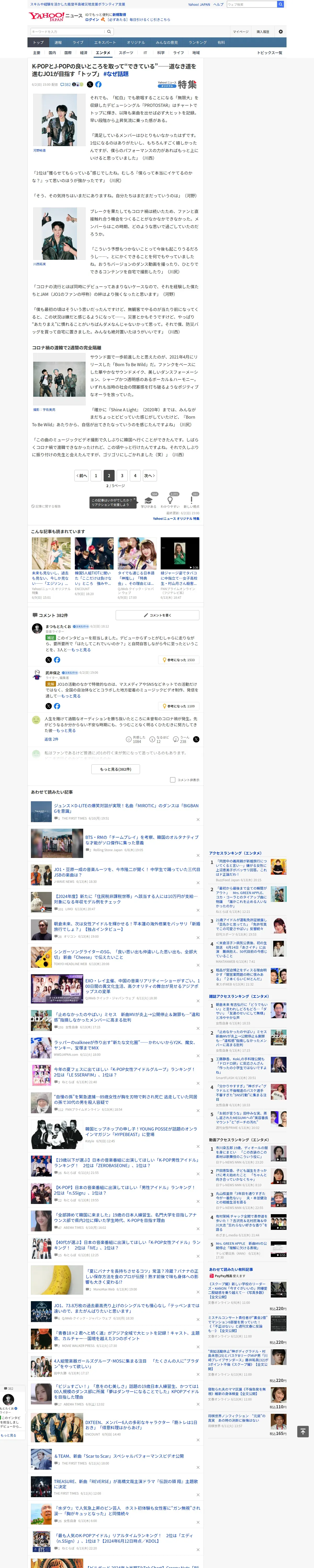Focus the news keyword input field
314x1568 pixels.
point(67,32)
